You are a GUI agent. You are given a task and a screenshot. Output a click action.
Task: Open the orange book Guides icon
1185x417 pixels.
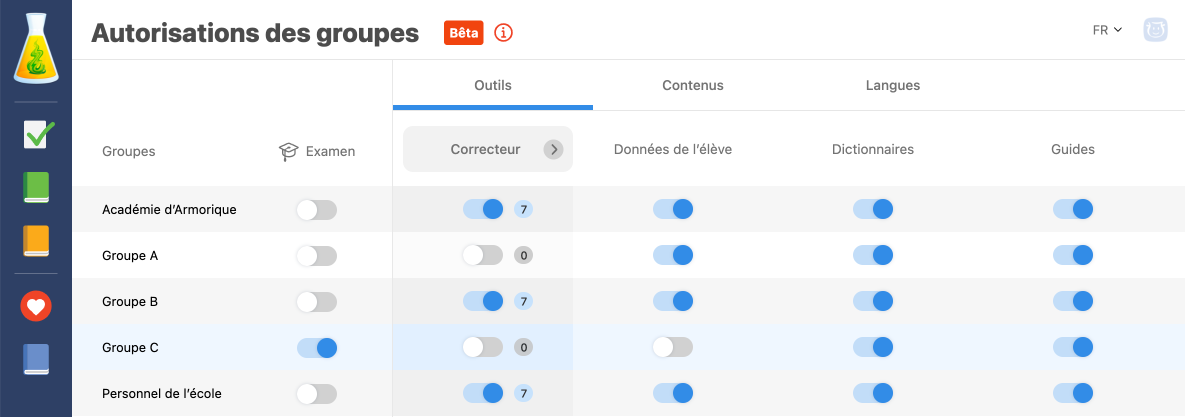pos(36,241)
